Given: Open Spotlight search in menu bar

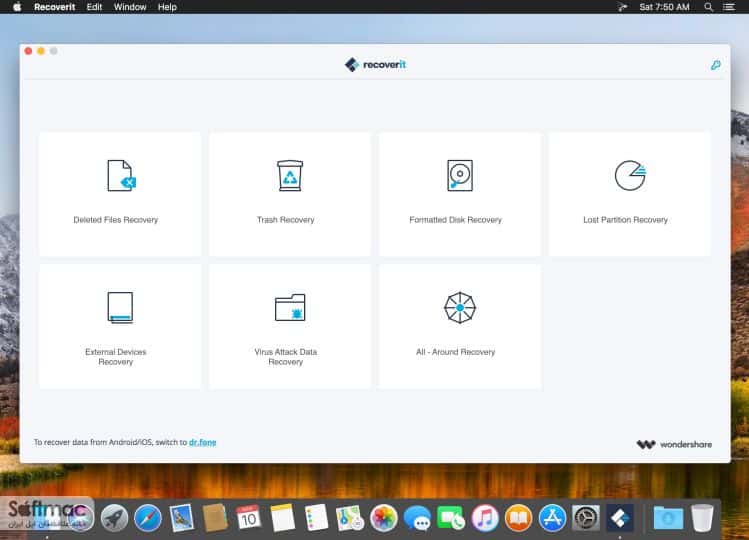Looking at the screenshot, I should click(x=708, y=7).
